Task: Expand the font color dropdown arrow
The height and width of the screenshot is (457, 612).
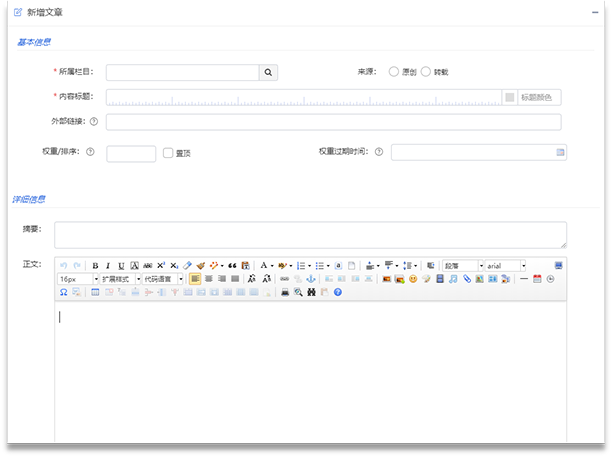Action: [272, 266]
